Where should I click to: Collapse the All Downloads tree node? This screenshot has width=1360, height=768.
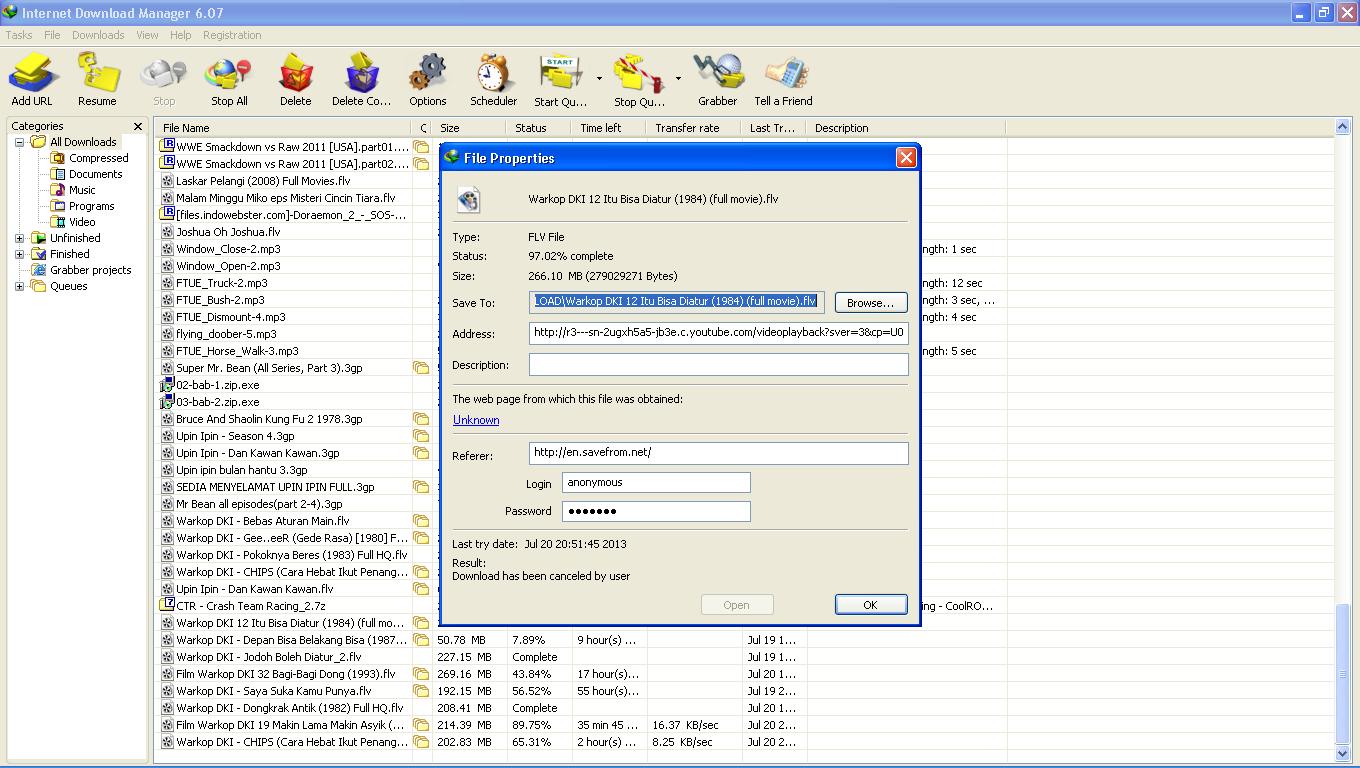point(19,142)
